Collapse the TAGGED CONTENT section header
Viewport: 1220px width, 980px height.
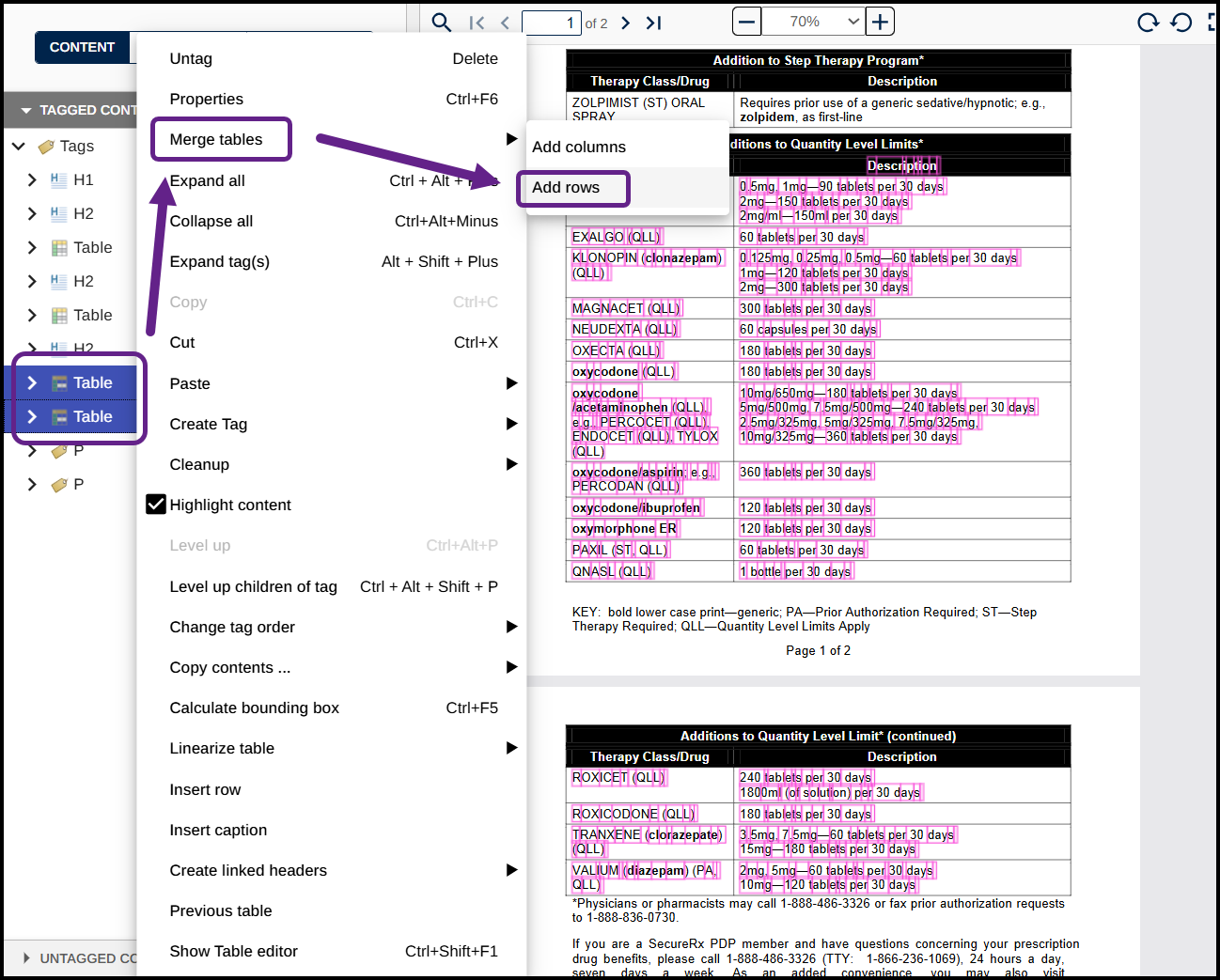point(26,111)
